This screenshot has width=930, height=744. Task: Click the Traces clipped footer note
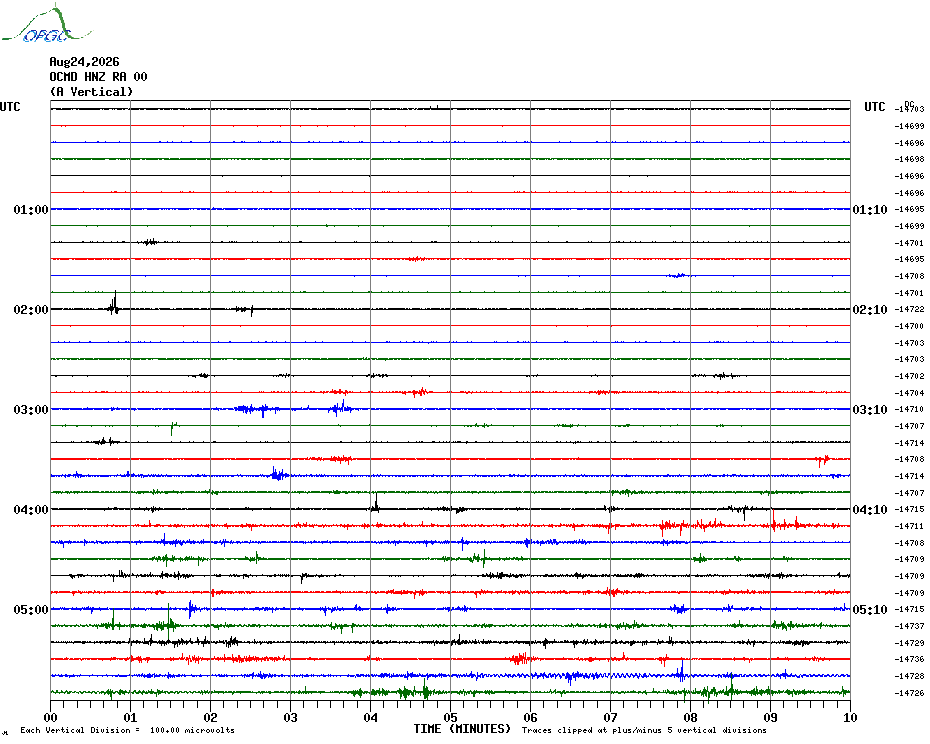tap(644, 730)
